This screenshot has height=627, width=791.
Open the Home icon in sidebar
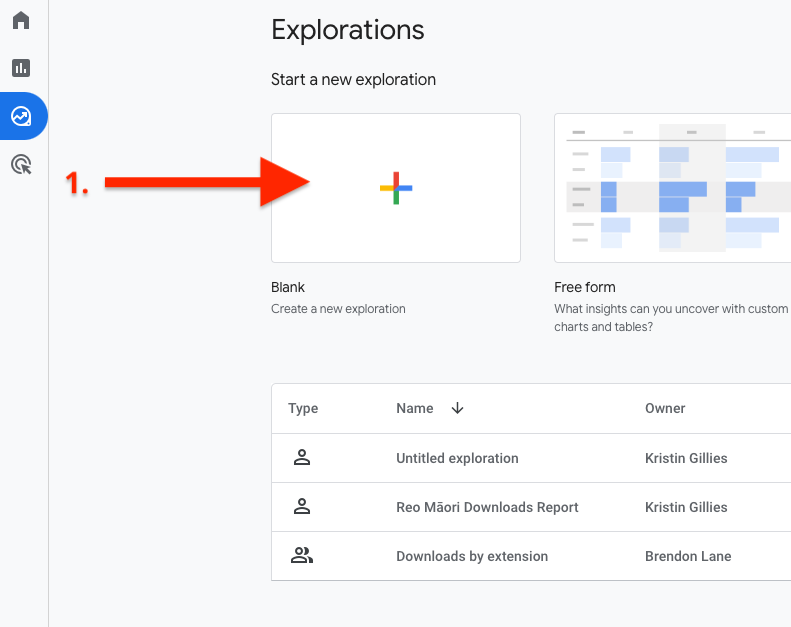[x=21, y=21]
